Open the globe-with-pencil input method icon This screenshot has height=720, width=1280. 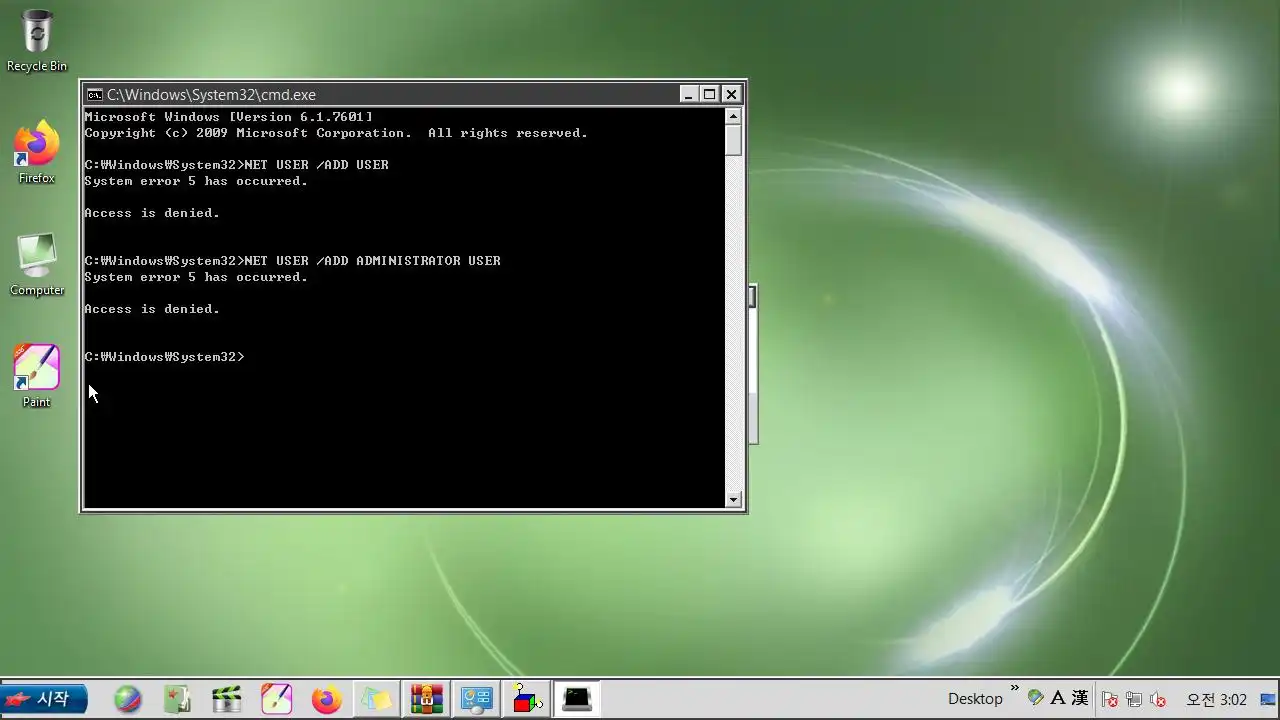1036,698
